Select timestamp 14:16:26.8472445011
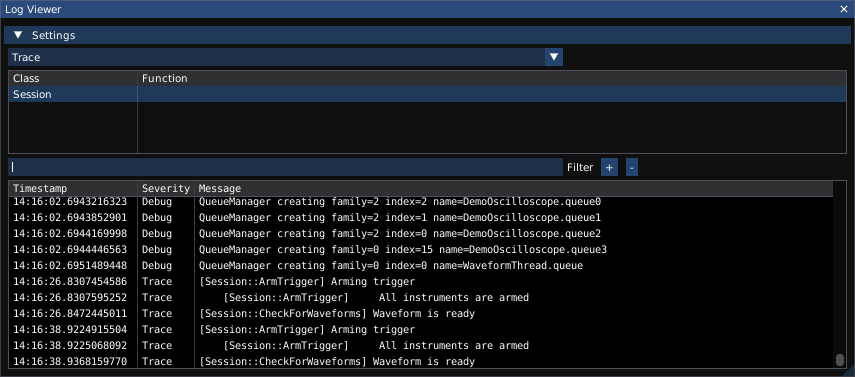The image size is (855, 377). 70,314
